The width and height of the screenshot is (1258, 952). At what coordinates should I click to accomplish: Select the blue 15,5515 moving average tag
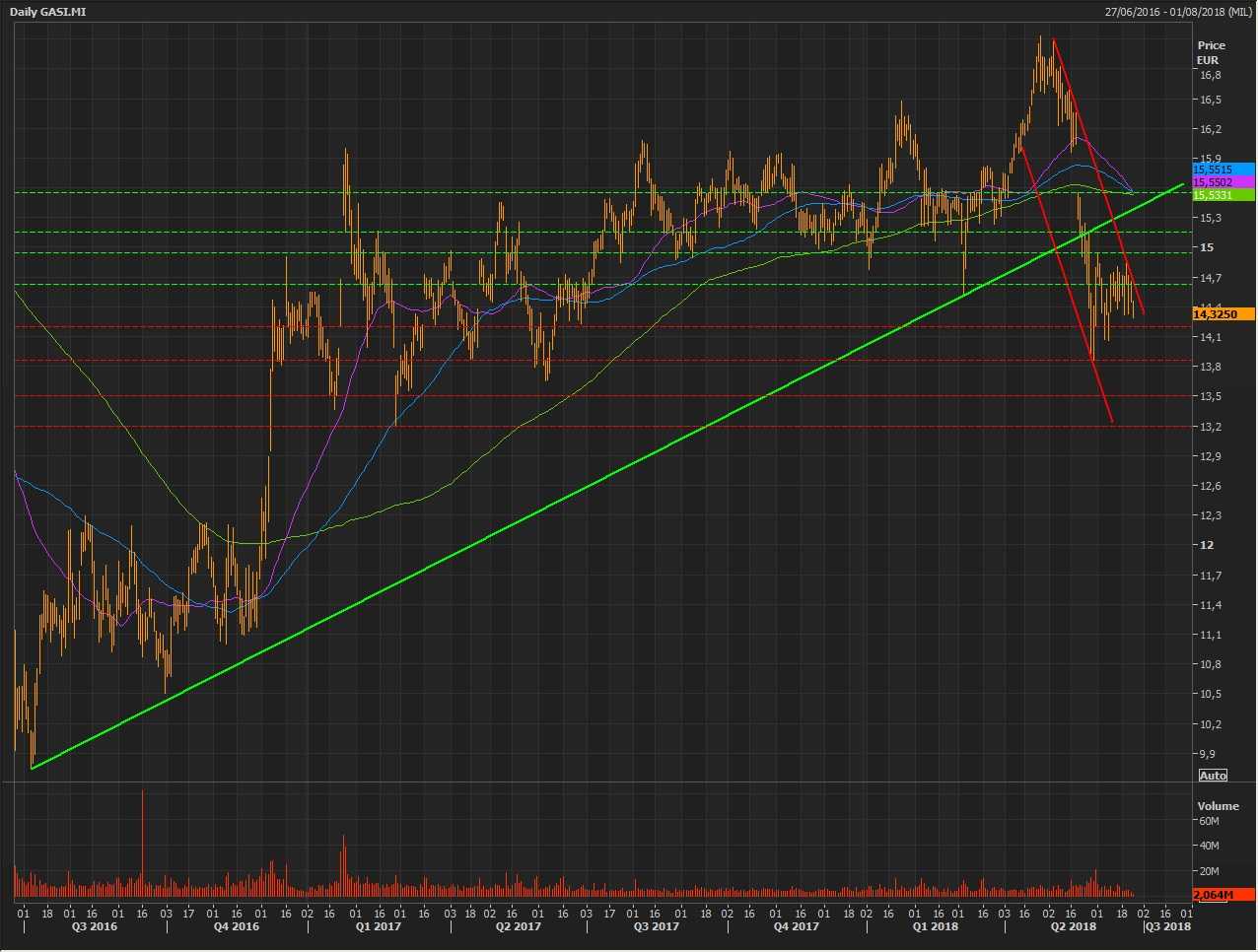click(1223, 170)
